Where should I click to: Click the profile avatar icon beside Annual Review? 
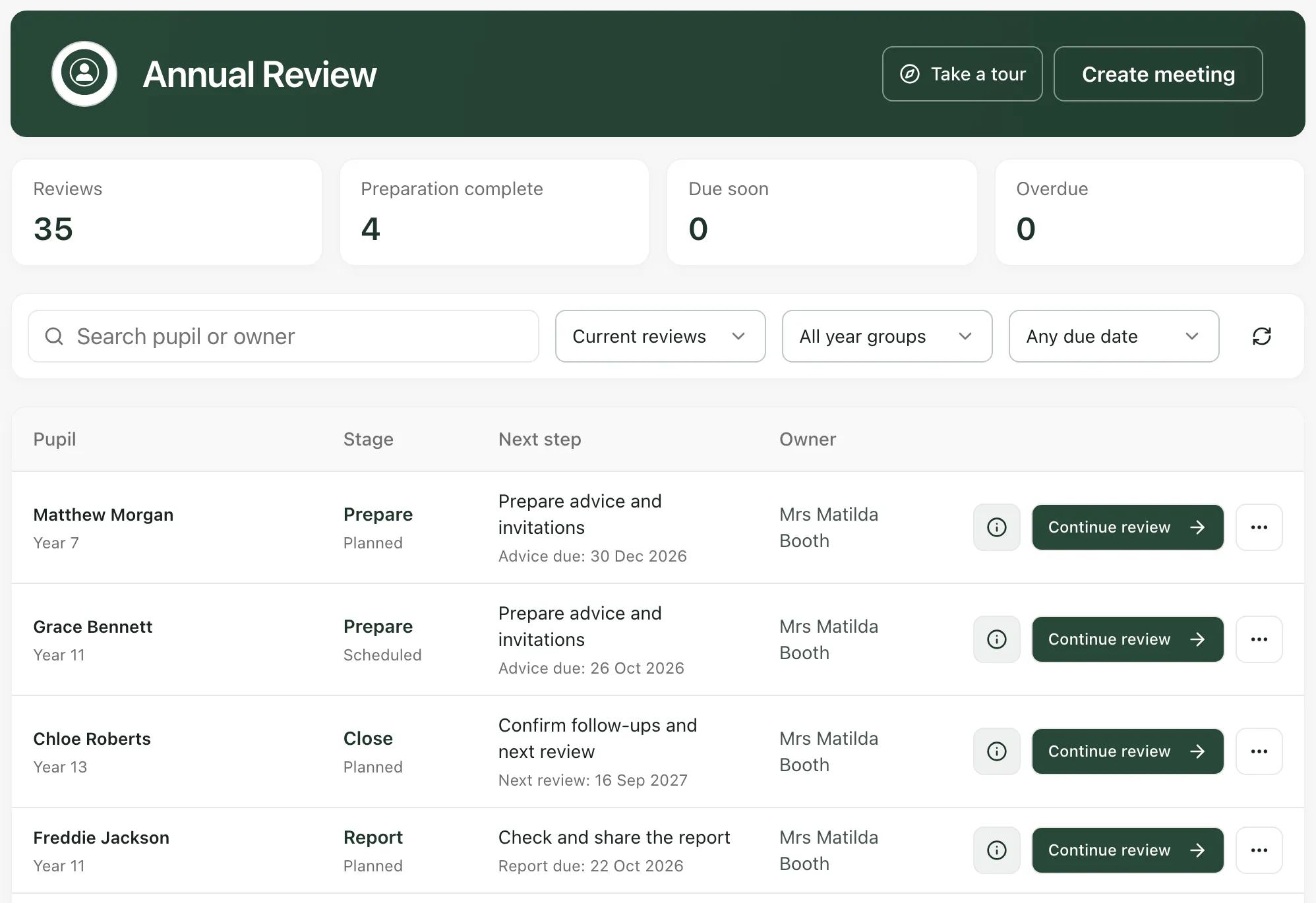pos(84,74)
